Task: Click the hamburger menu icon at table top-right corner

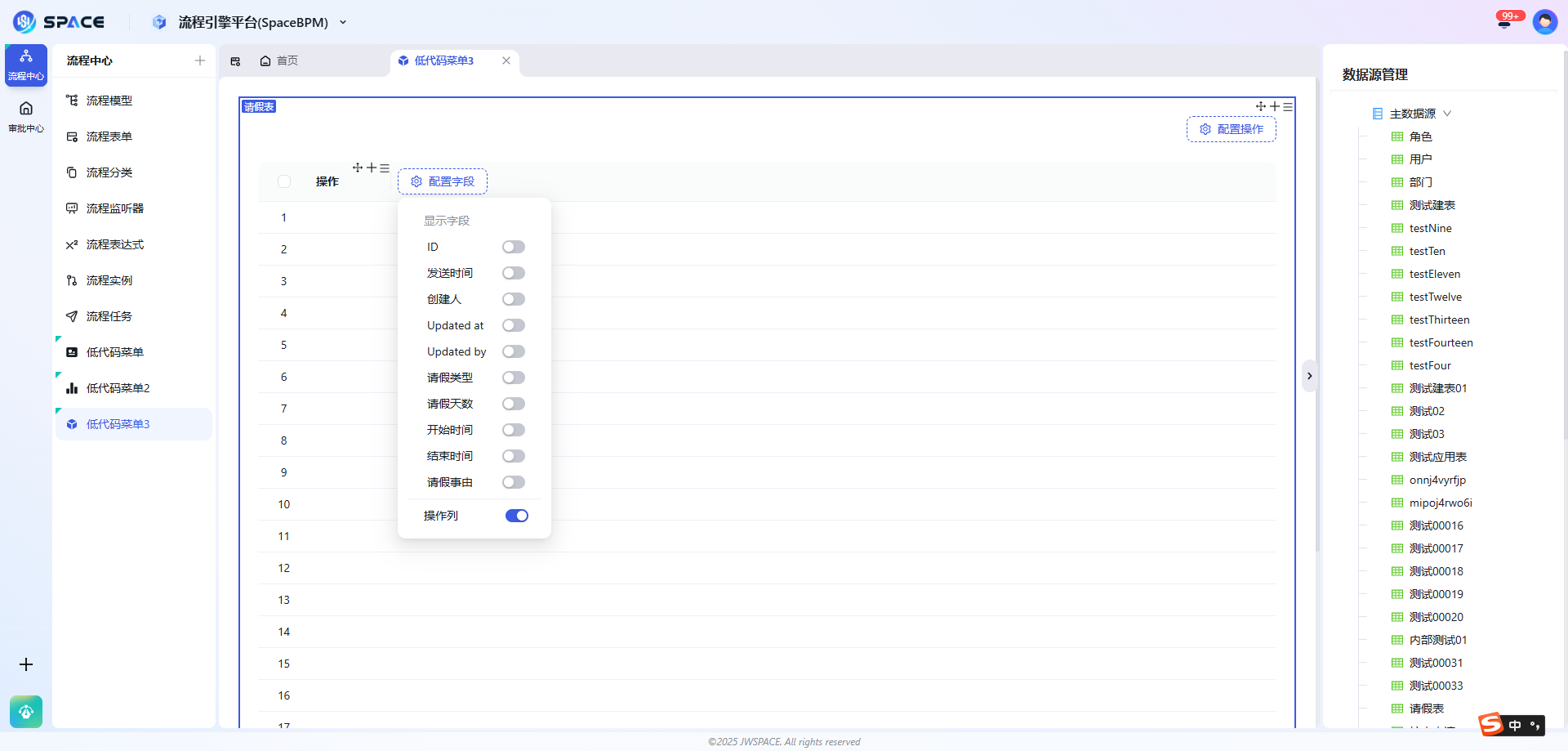Action: point(1288,107)
